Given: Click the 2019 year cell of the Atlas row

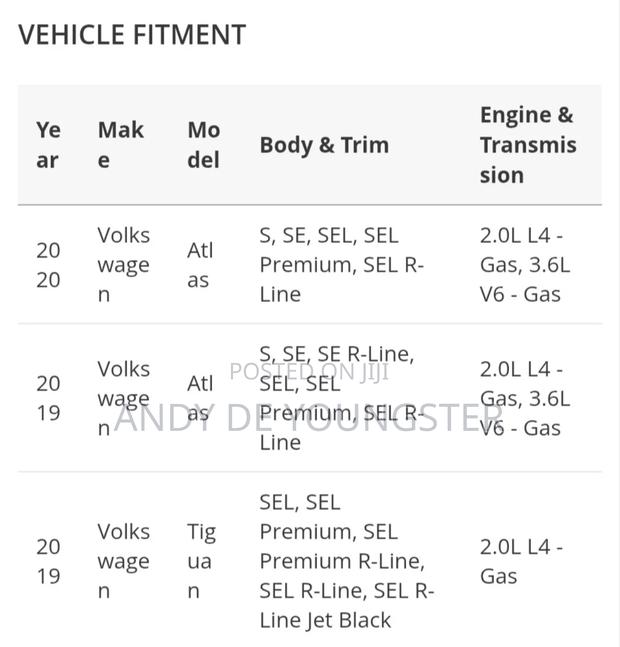Looking at the screenshot, I should pos(48,398).
